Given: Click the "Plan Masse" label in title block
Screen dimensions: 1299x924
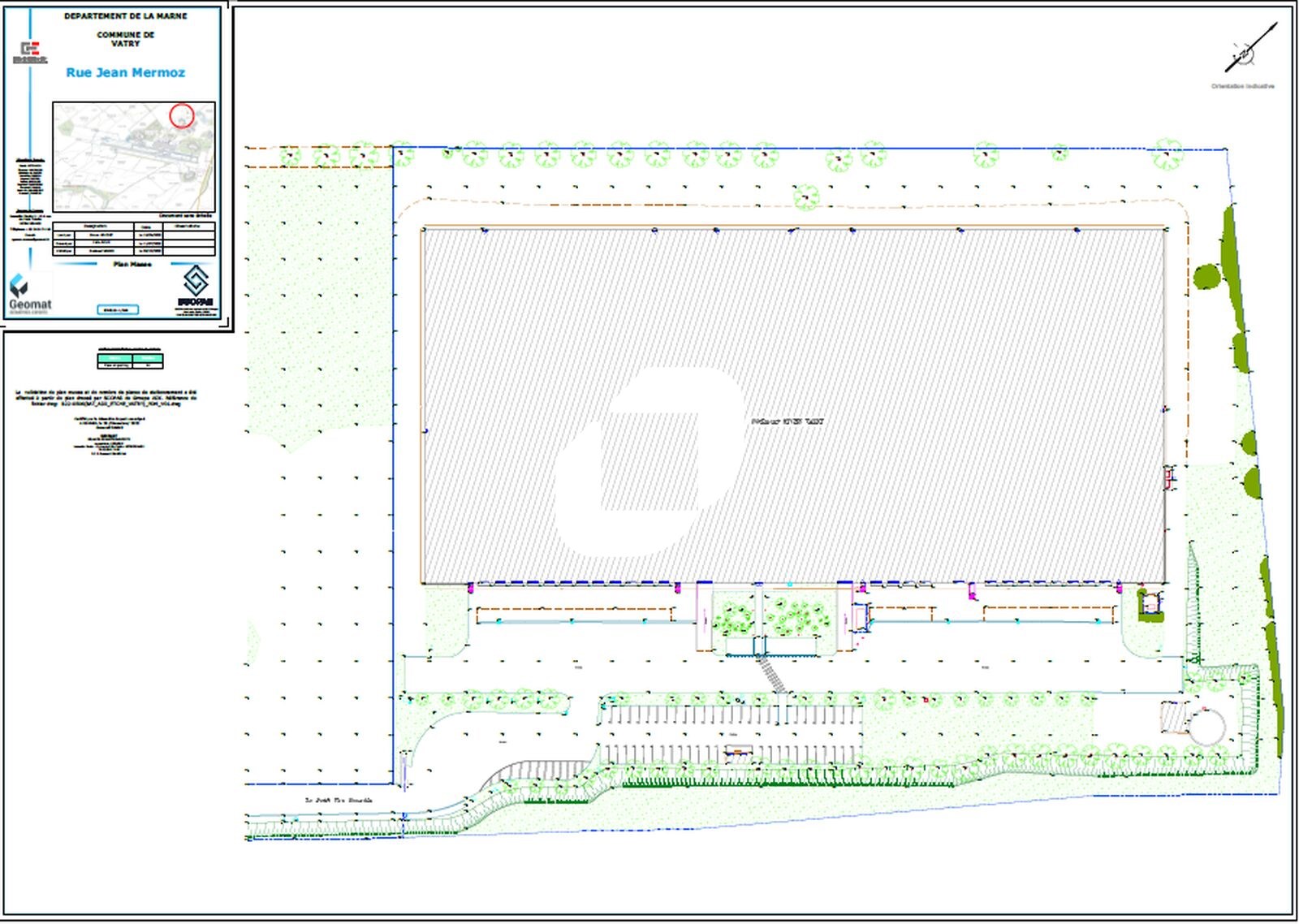Looking at the screenshot, I should 132,265.
